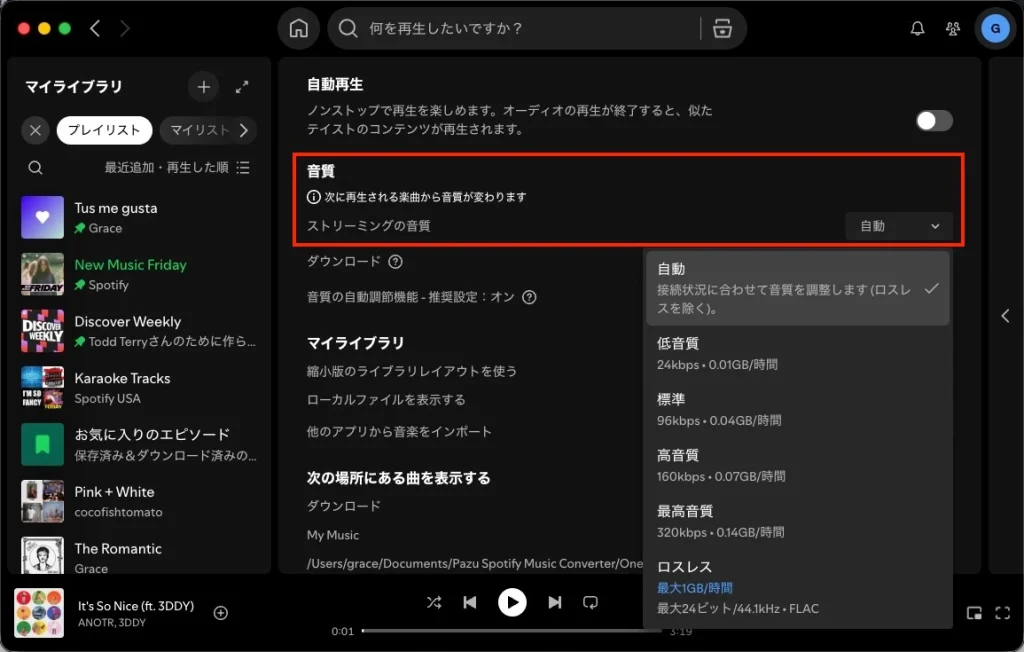Open Karaoke Tracks playlist
The height and width of the screenshot is (652, 1024).
(x=140, y=388)
